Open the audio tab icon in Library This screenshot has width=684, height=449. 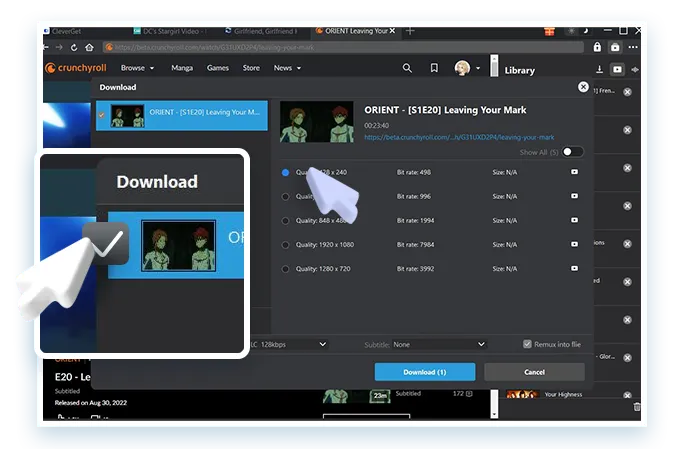635,69
